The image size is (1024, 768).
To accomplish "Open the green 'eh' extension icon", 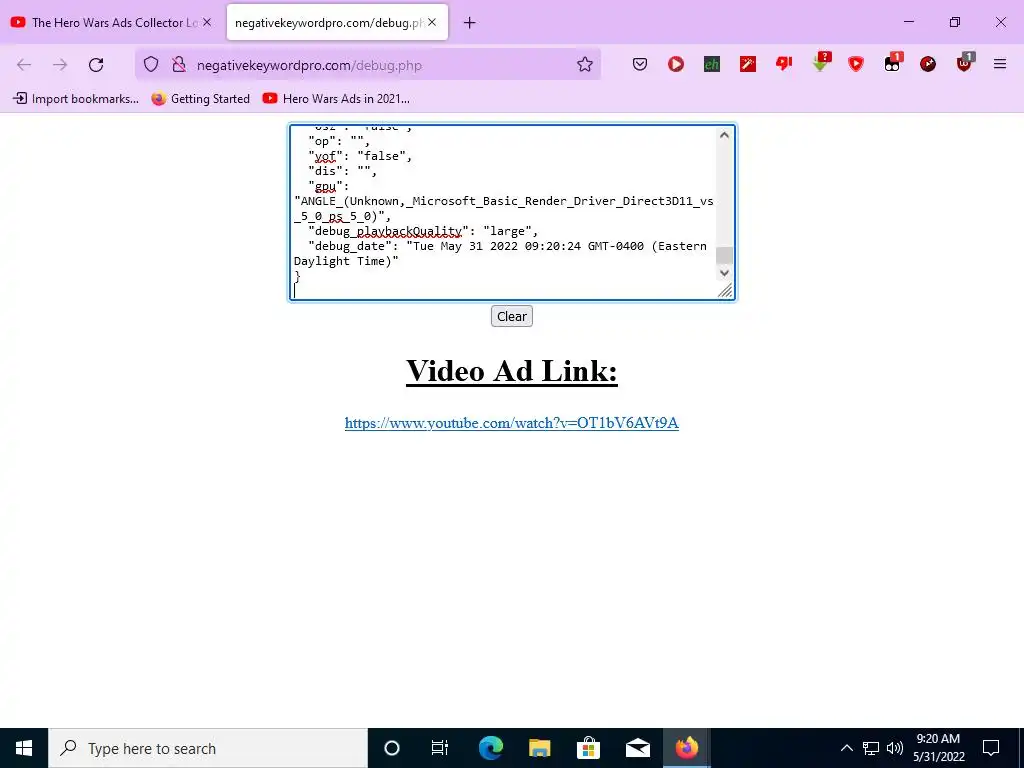I will click(x=712, y=64).
